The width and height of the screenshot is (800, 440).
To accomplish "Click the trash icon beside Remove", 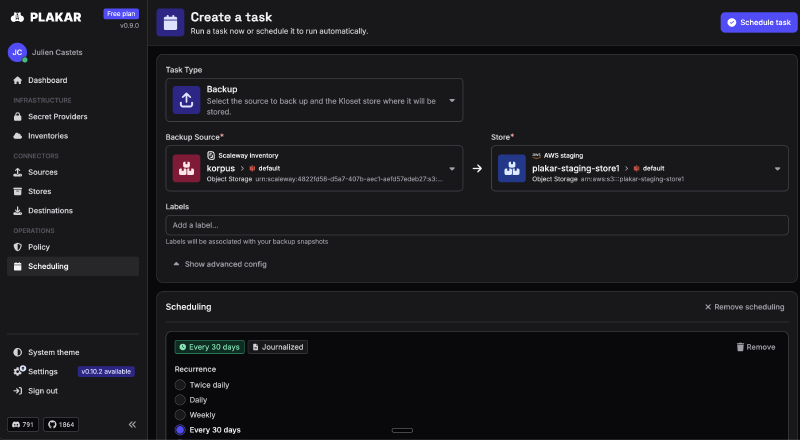I will click(x=740, y=347).
